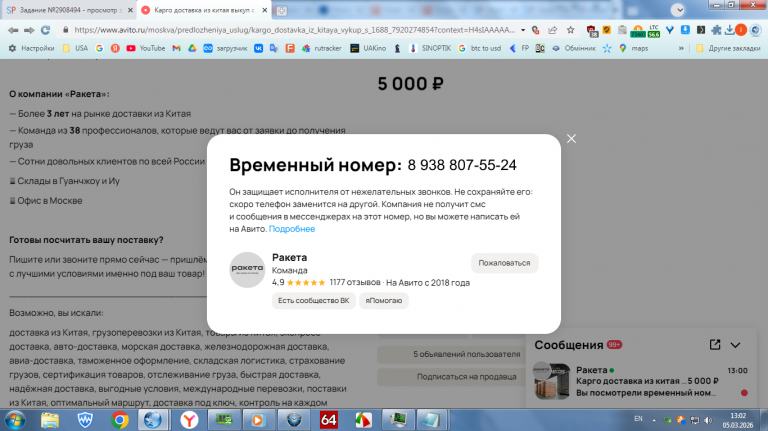Click Подписаться на продавца button
Screen dimensions: 768x431
[x=466, y=377]
